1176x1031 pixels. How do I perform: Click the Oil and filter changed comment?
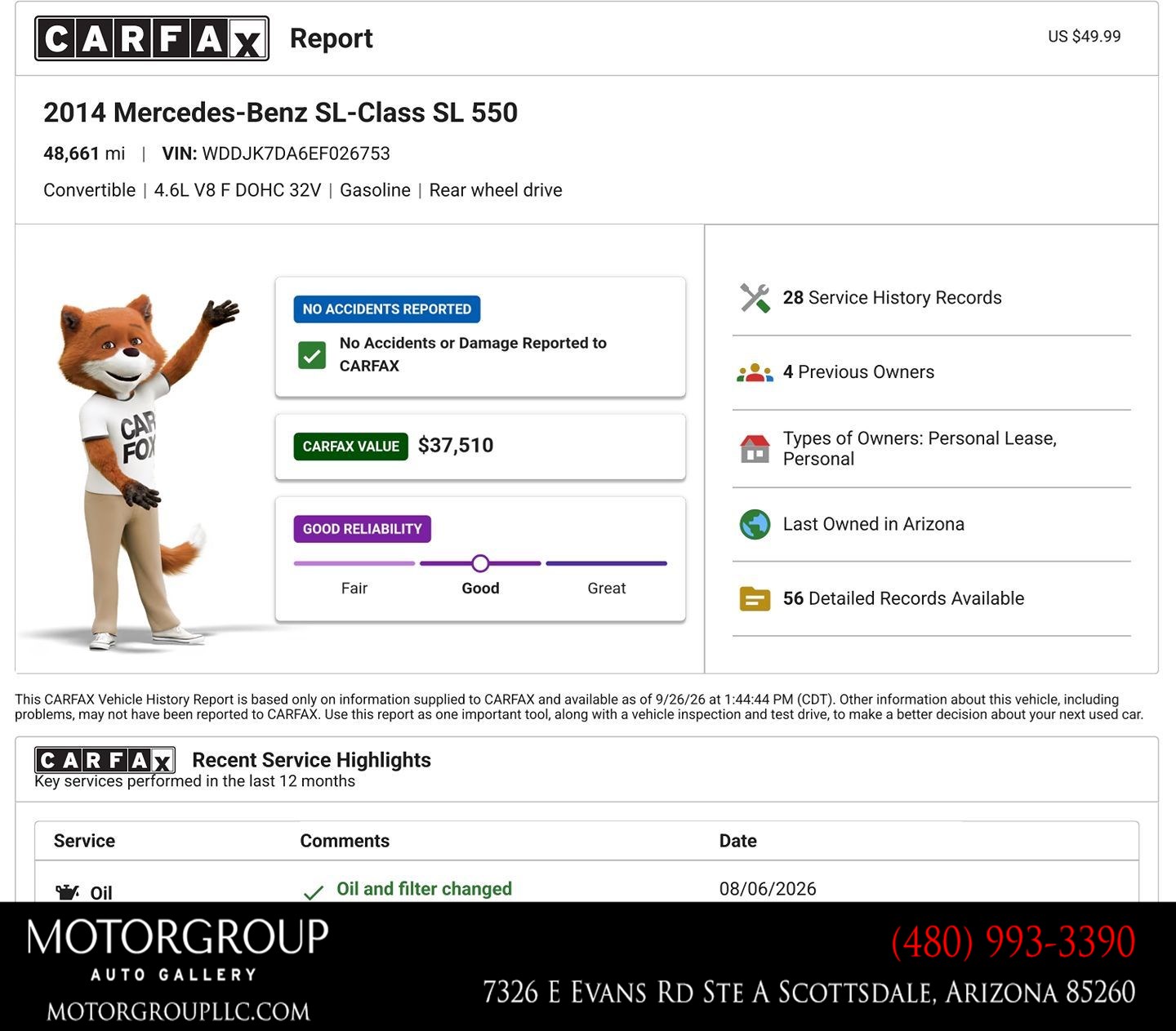click(x=425, y=889)
